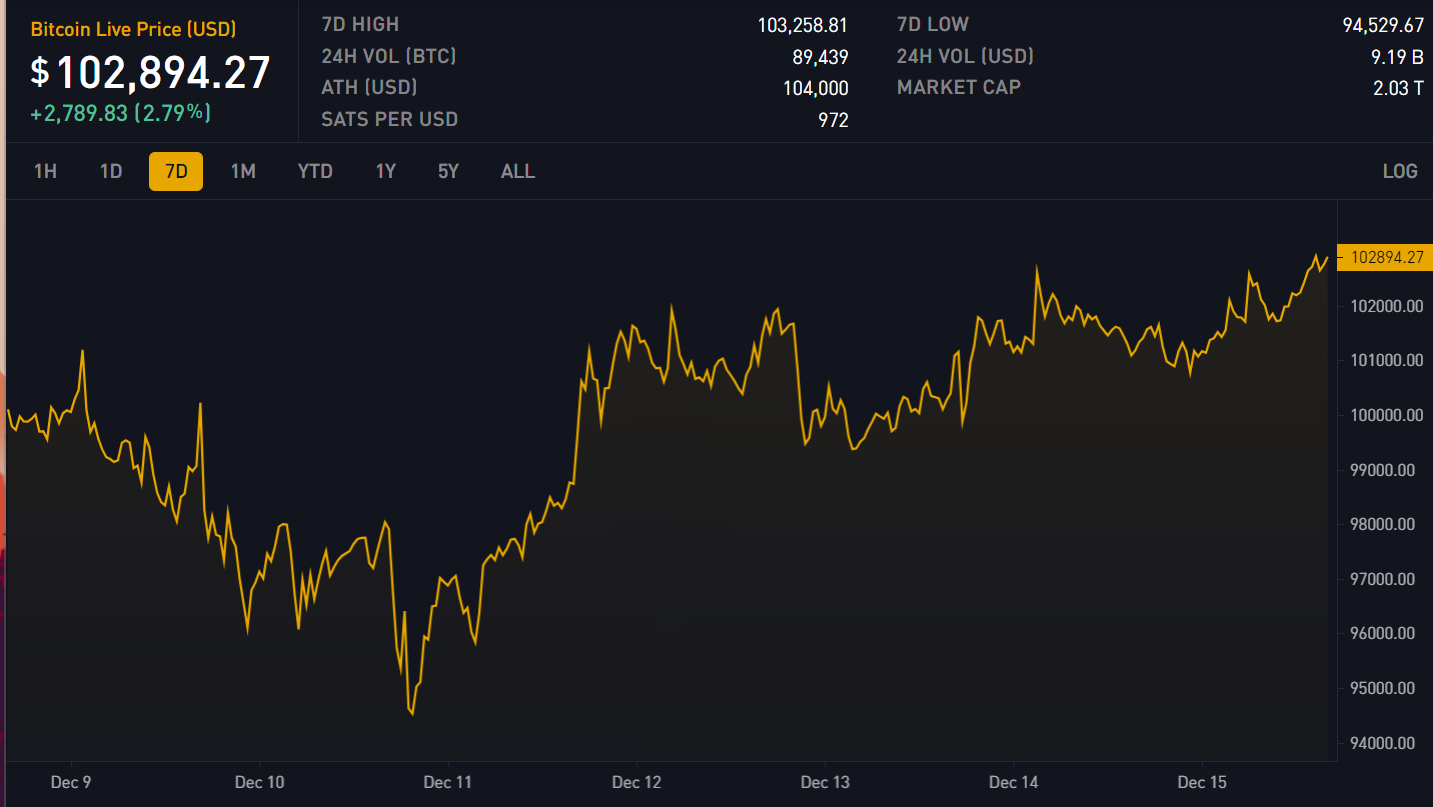The width and height of the screenshot is (1433, 807).
Task: Click the 7D HIGH label
Action: pyautogui.click(x=360, y=24)
